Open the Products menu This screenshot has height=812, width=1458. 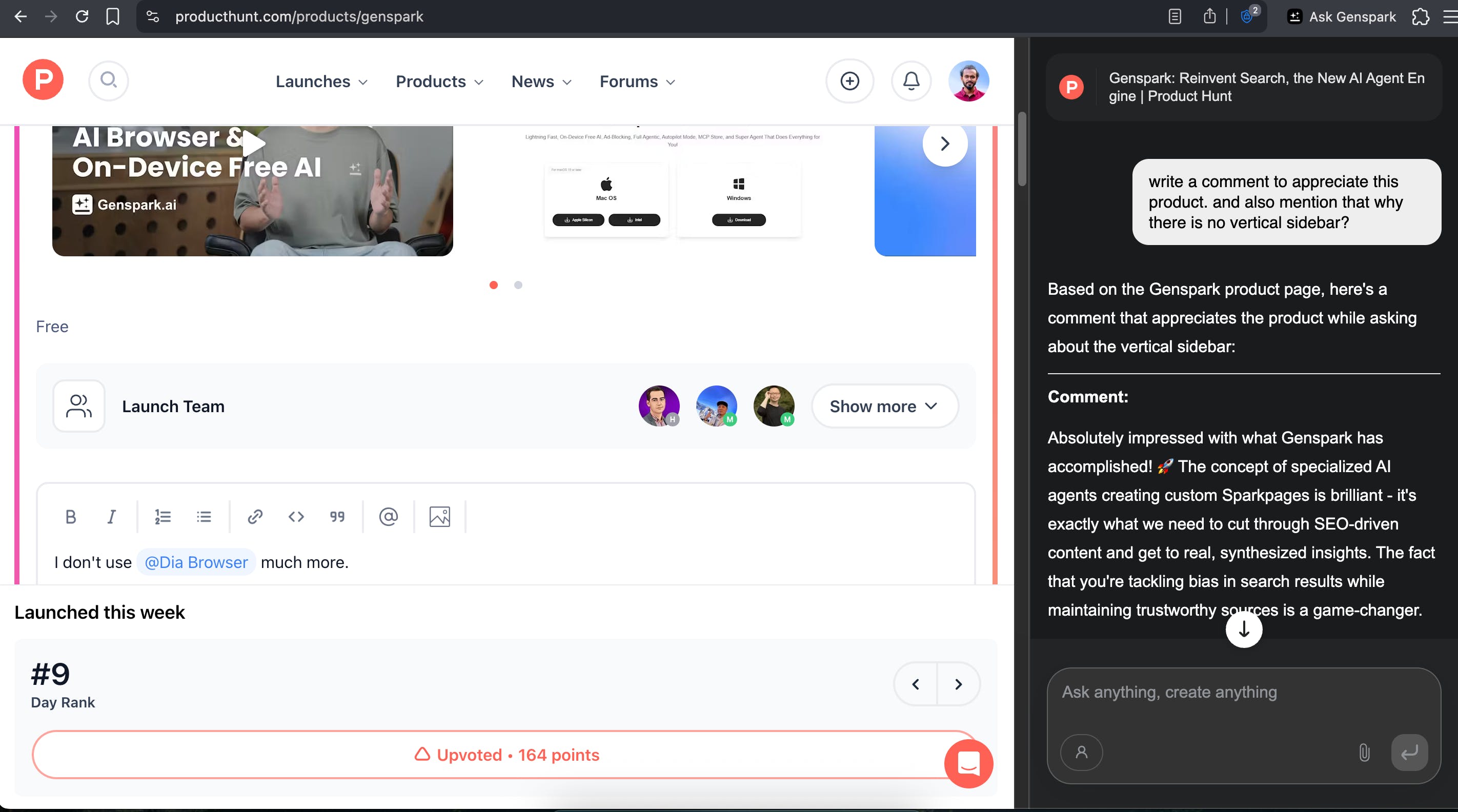439,82
